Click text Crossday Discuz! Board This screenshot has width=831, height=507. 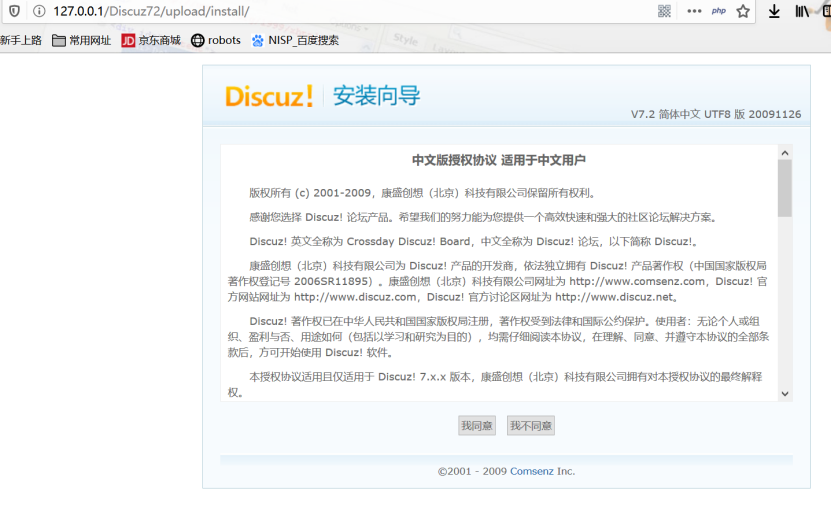pos(408,242)
